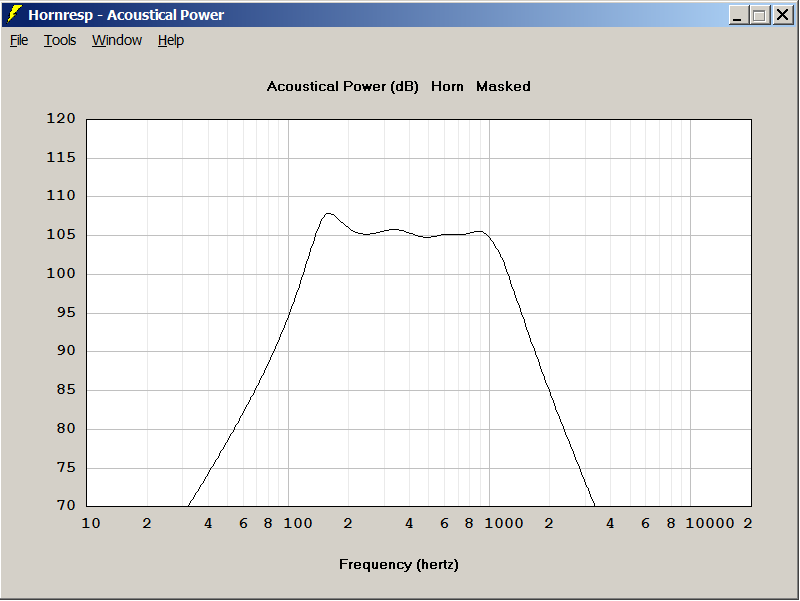
Task: Open the Help menu
Action: tap(170, 40)
